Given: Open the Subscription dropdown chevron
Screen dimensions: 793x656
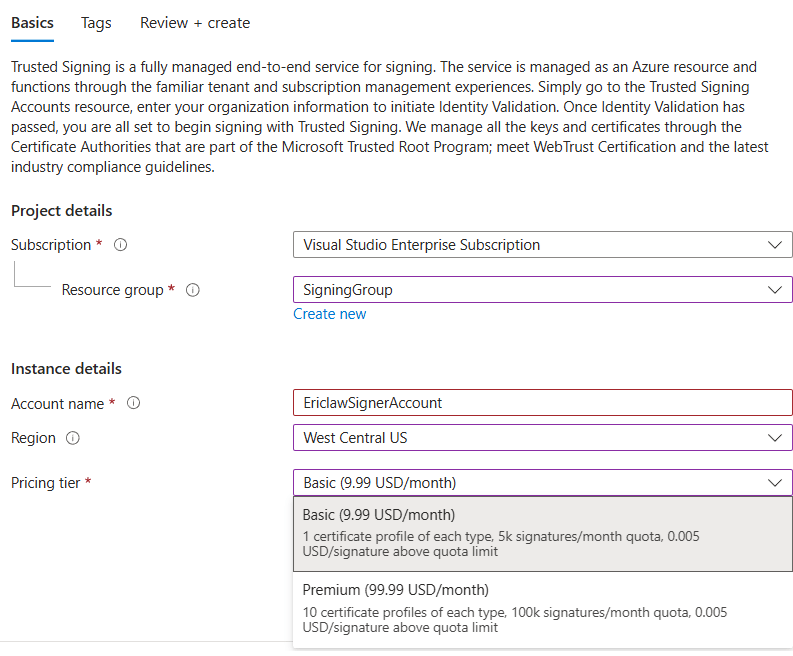Looking at the screenshot, I should (774, 245).
